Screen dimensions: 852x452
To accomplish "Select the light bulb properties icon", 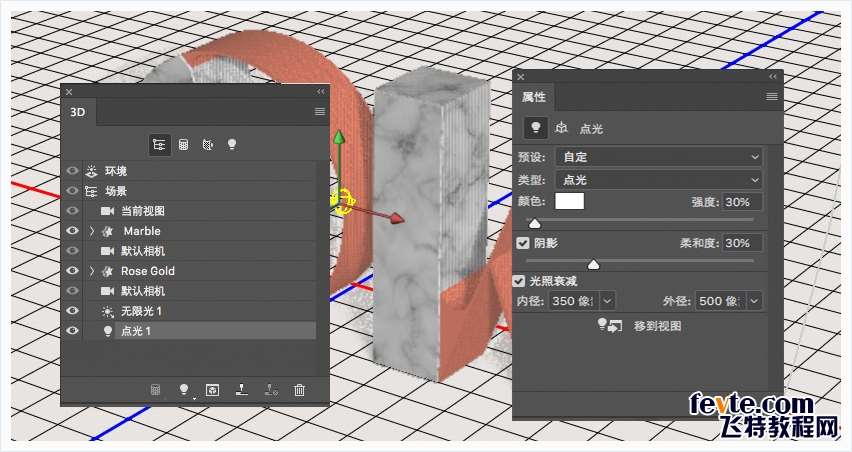I will [x=536, y=128].
